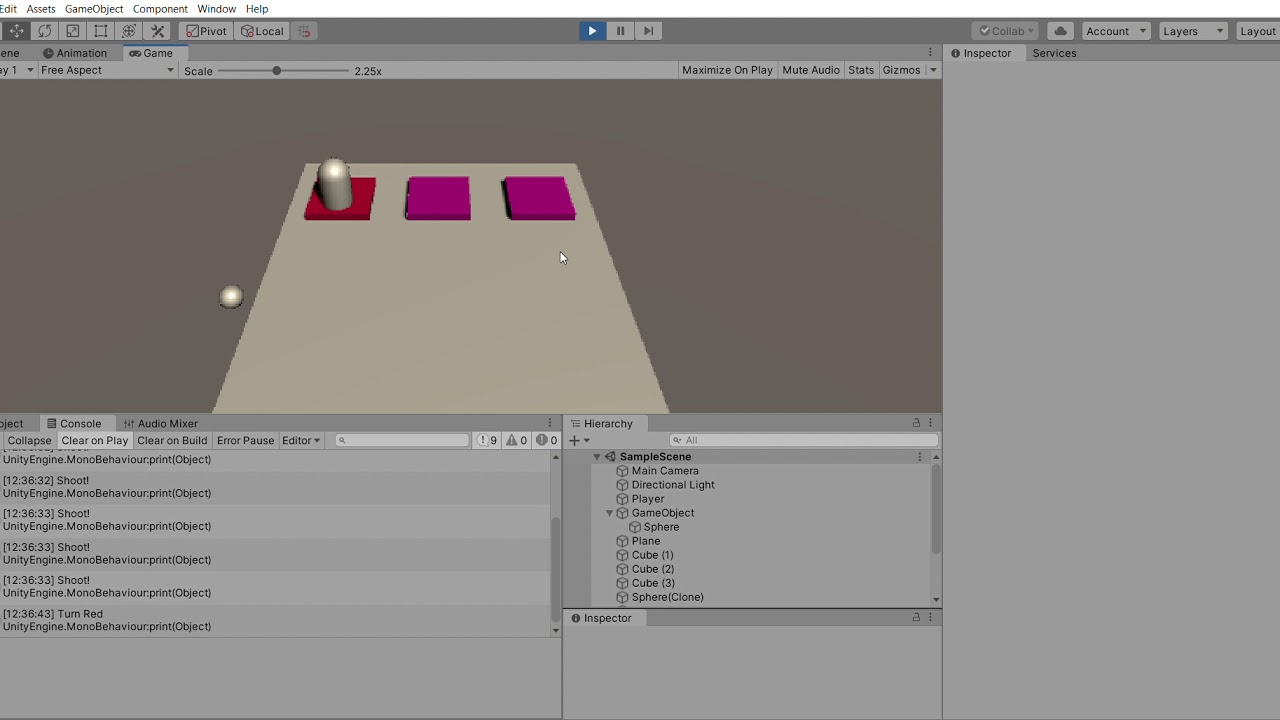Open Console panel options menu
The image size is (1280, 720).
(x=550, y=423)
